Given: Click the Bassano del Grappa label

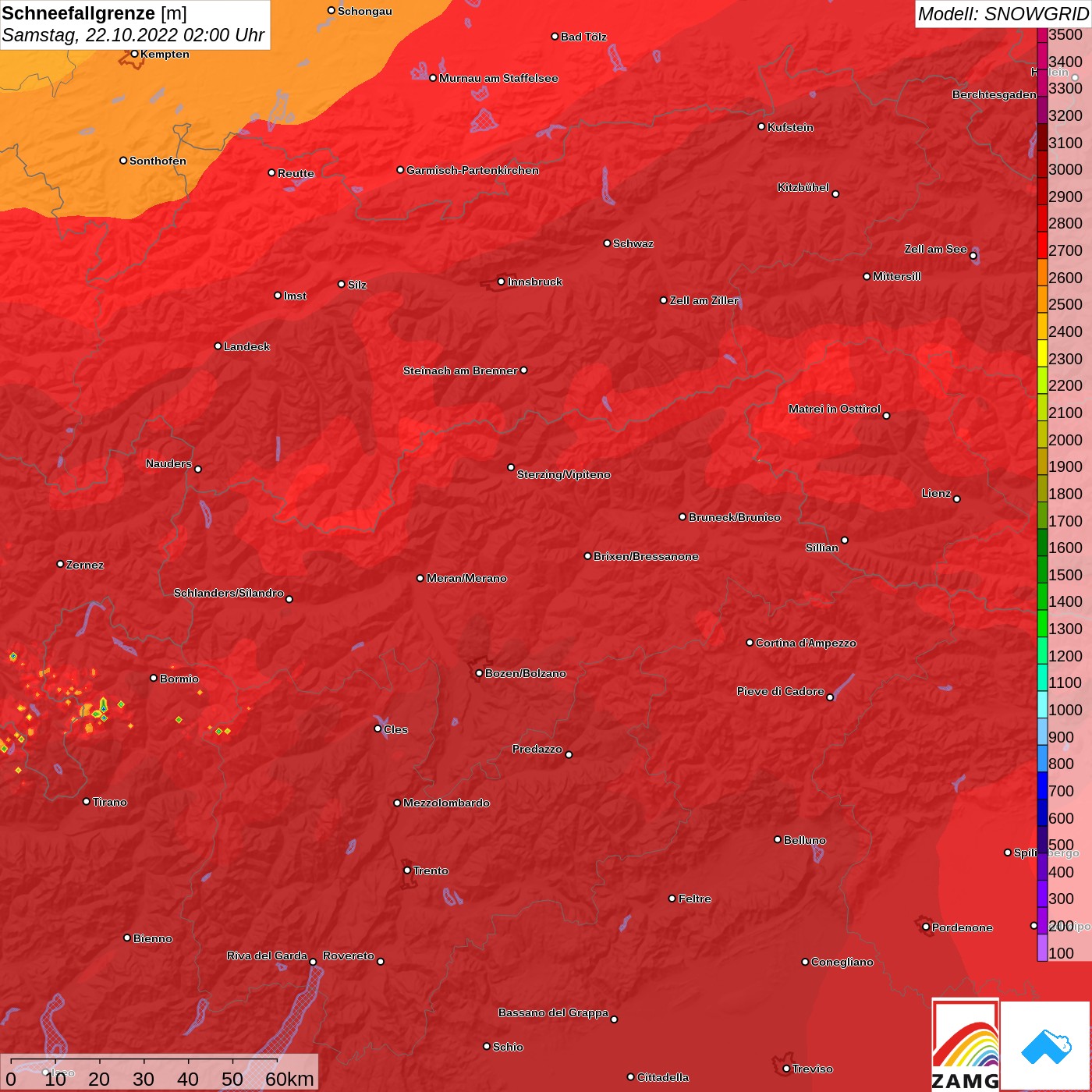Looking at the screenshot, I should pyautogui.click(x=553, y=1012).
